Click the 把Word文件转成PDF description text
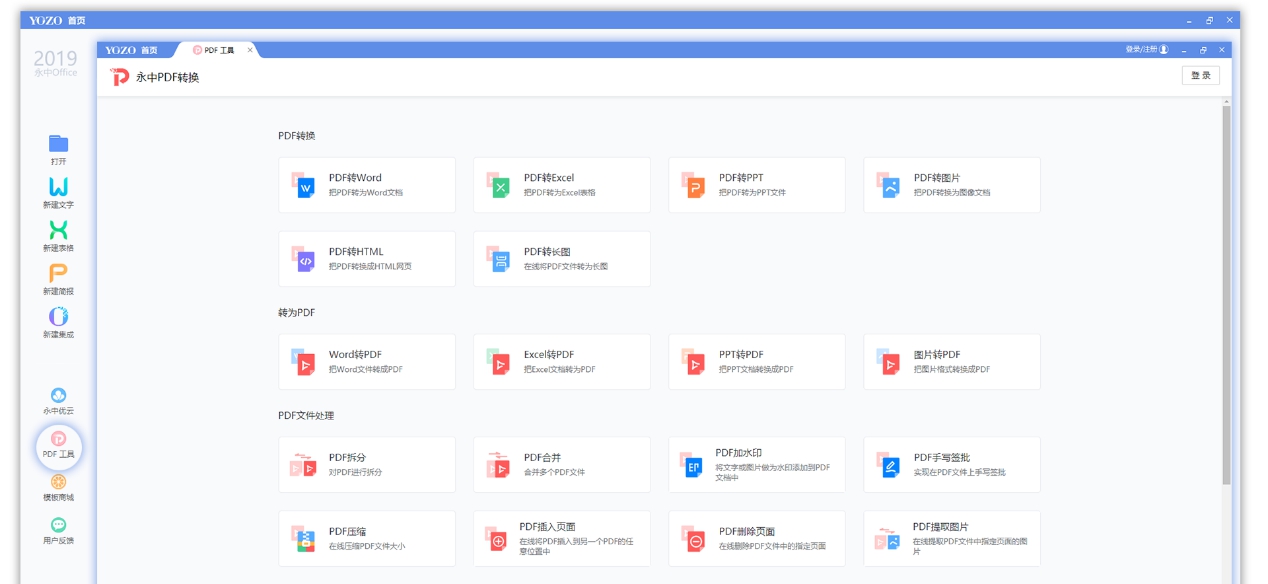 pos(365,370)
